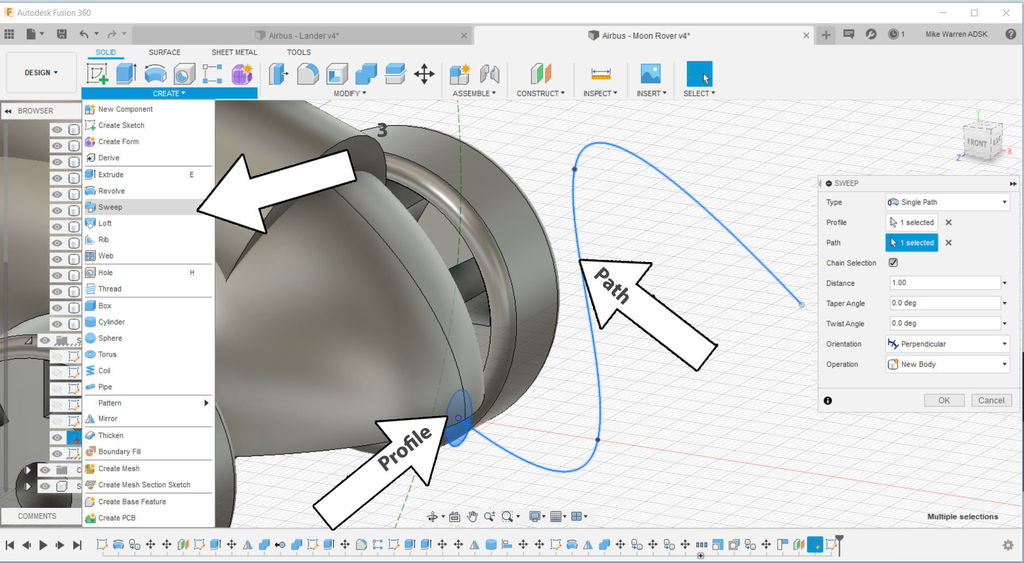Open the INSPECT panel dropdown

click(x=600, y=93)
